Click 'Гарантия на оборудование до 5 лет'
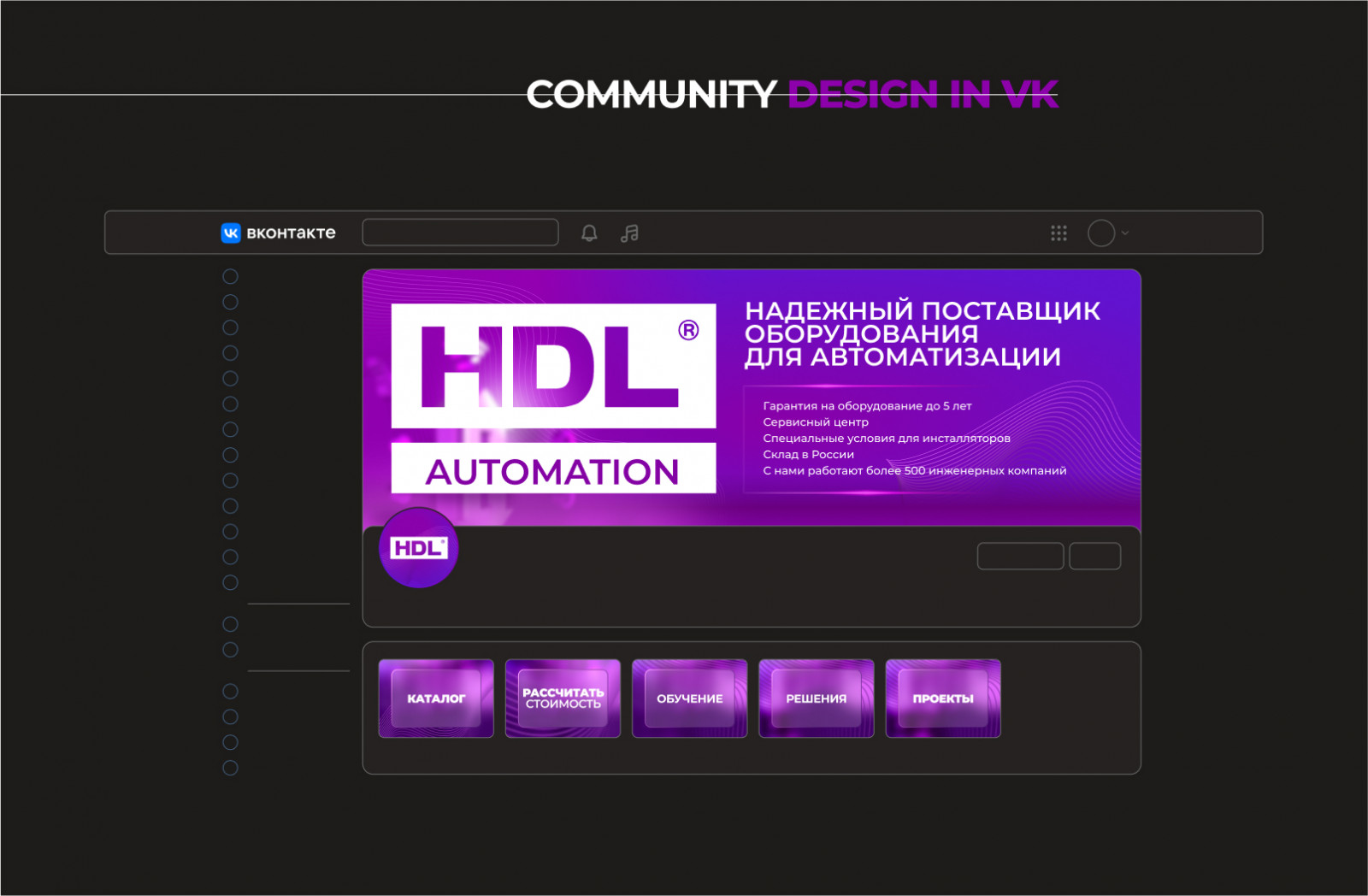Viewport: 1368px width, 896px height. (x=867, y=406)
